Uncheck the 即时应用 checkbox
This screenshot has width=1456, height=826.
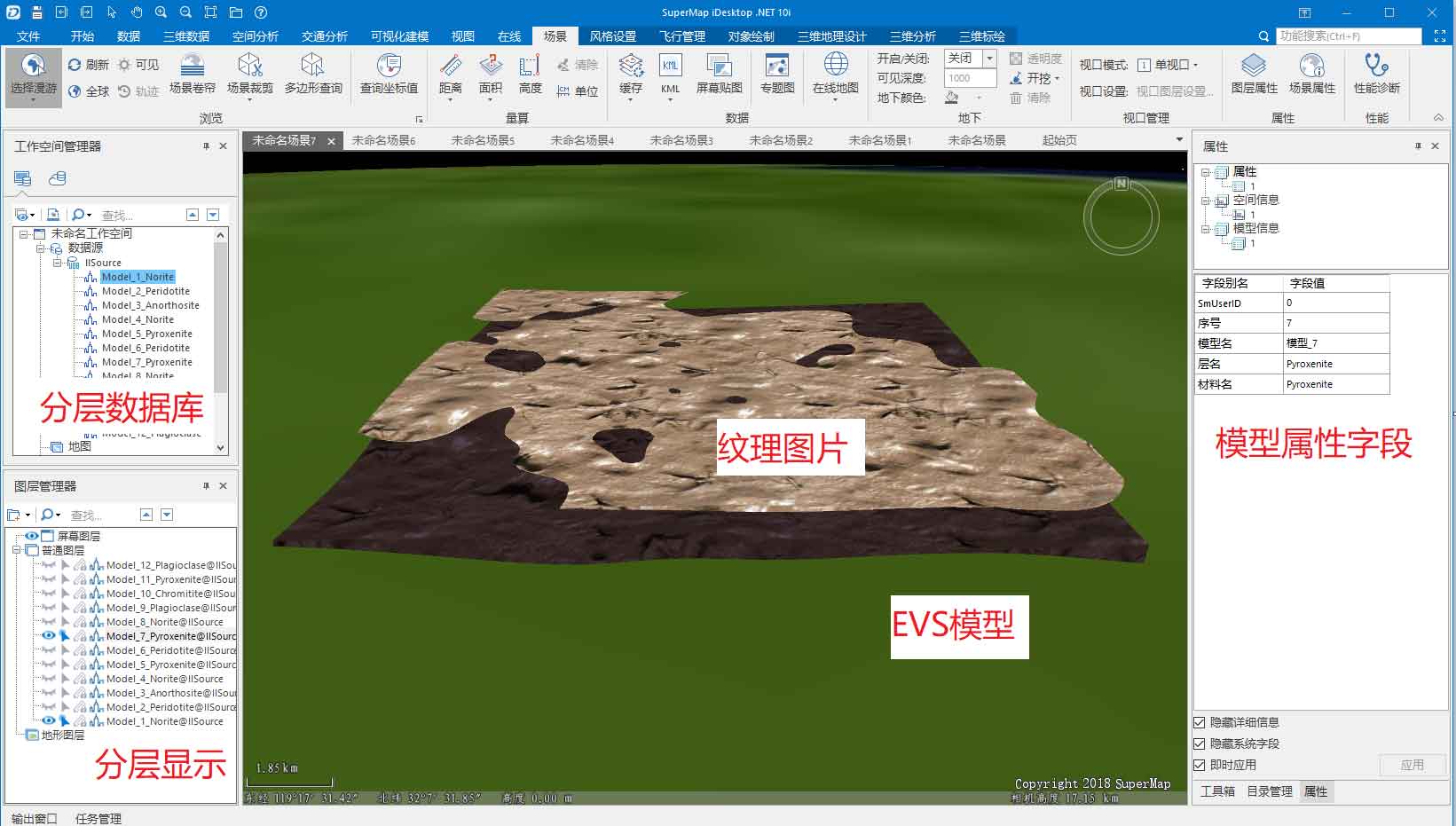pos(1200,765)
